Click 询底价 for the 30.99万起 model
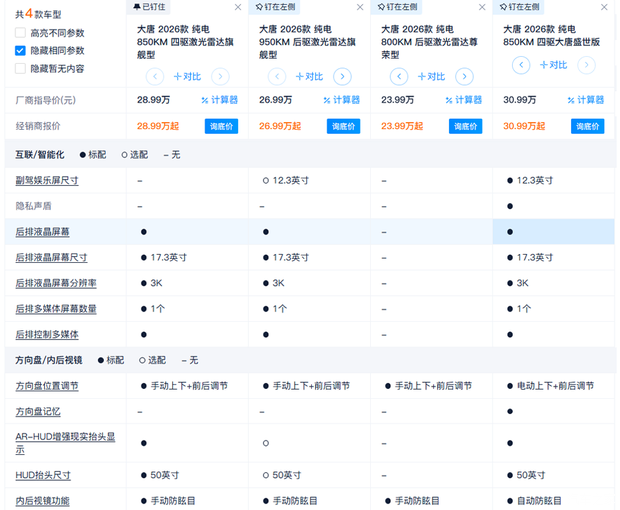The width and height of the screenshot is (620, 510). pos(588,126)
